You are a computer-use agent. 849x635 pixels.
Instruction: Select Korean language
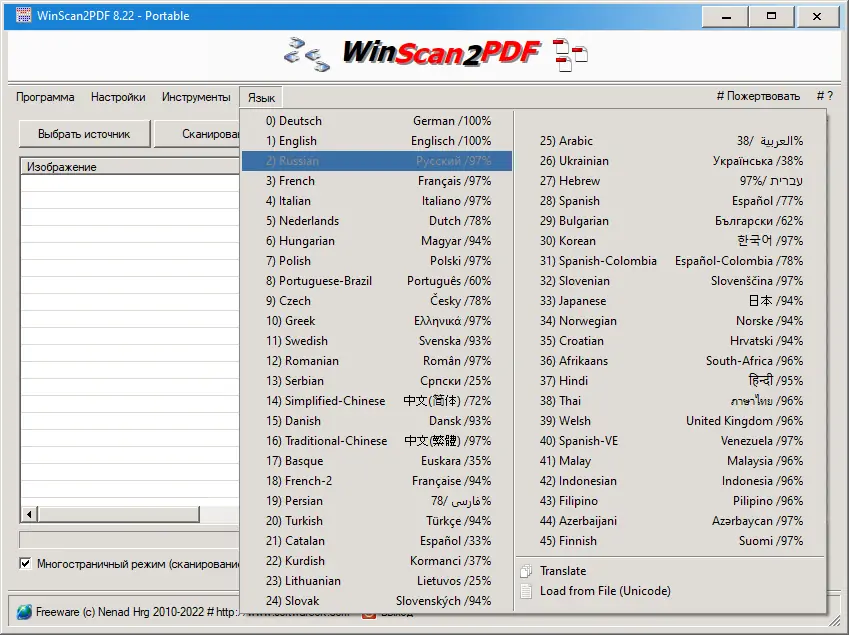click(670, 241)
